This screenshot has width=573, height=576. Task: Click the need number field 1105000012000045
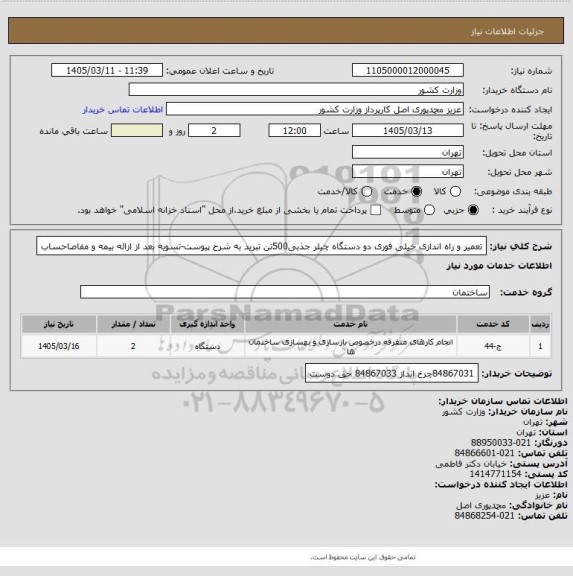408,71
